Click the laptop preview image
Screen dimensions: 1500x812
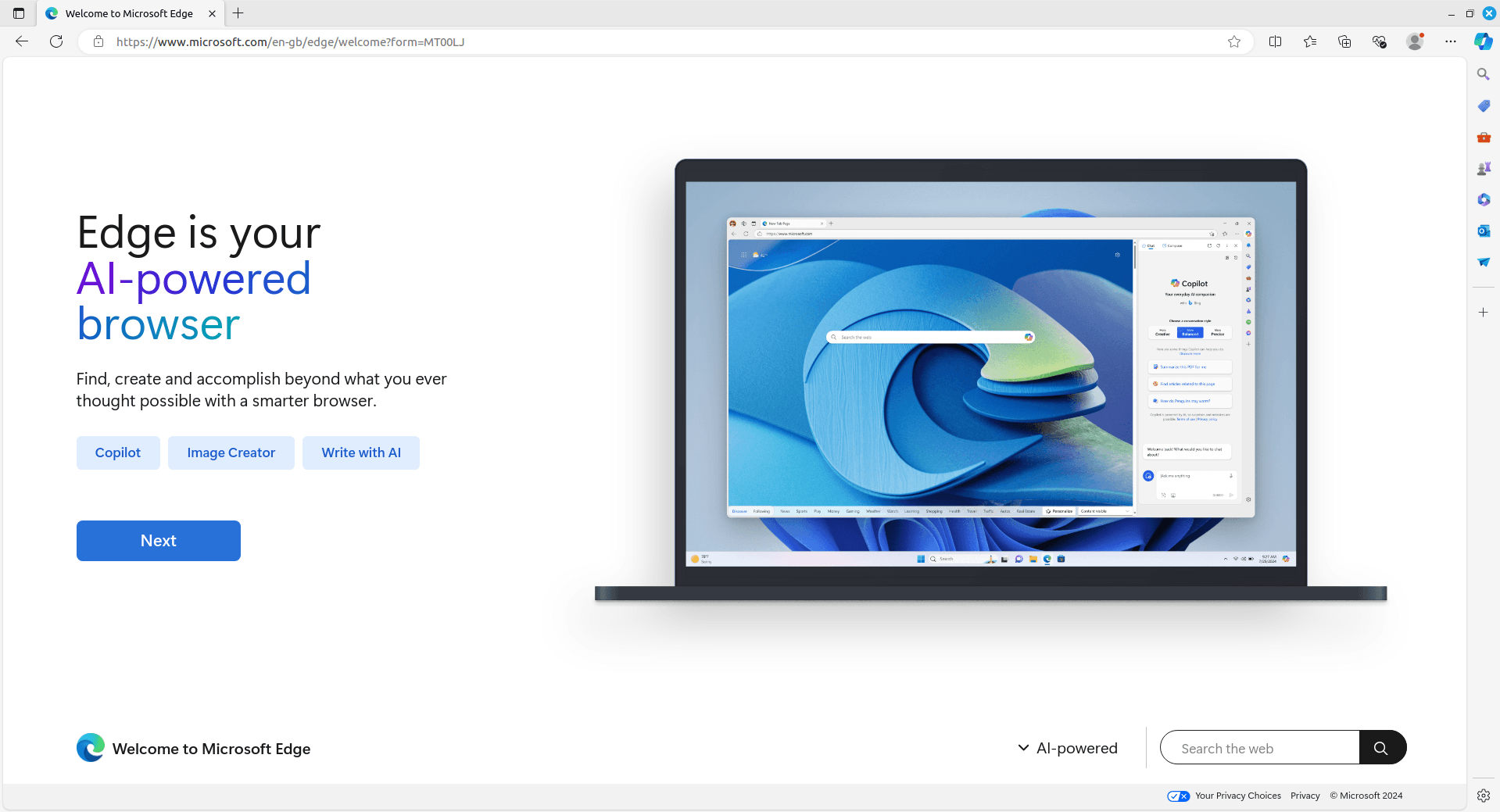tap(990, 381)
